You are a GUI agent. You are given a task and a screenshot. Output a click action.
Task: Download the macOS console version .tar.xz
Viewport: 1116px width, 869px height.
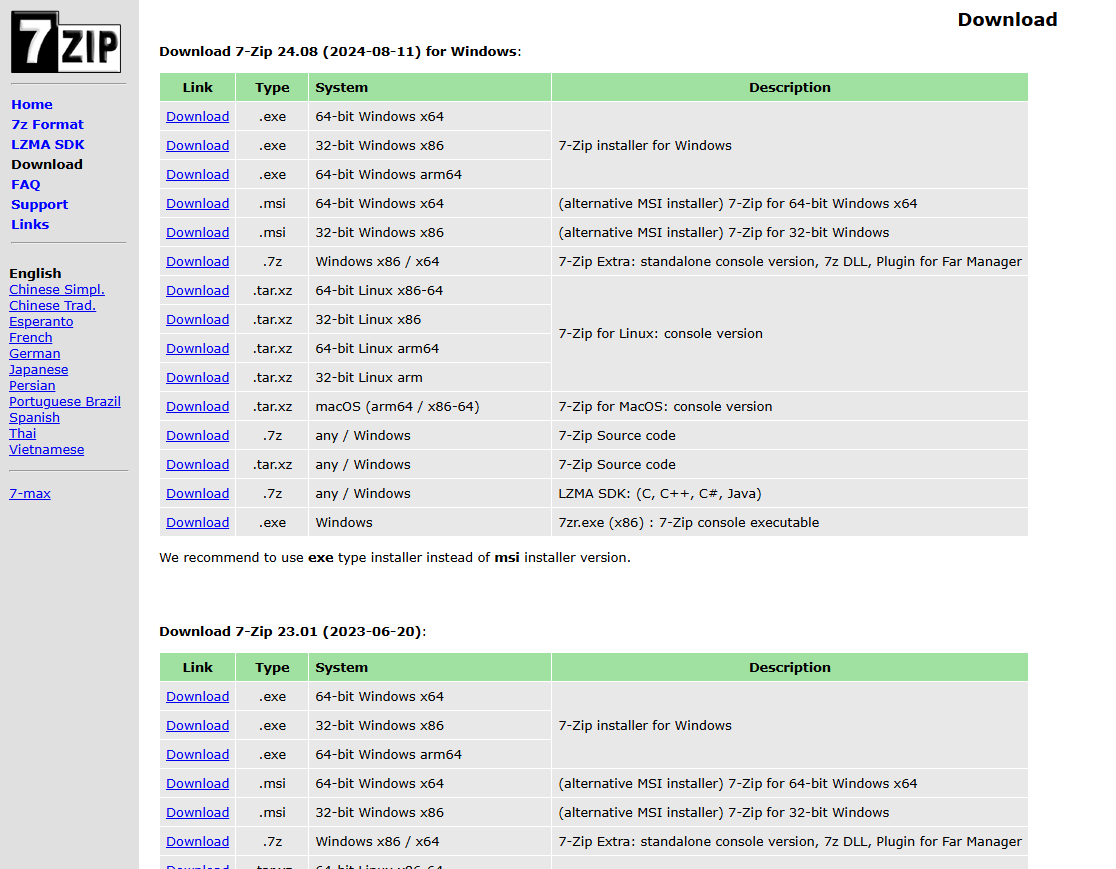(197, 407)
